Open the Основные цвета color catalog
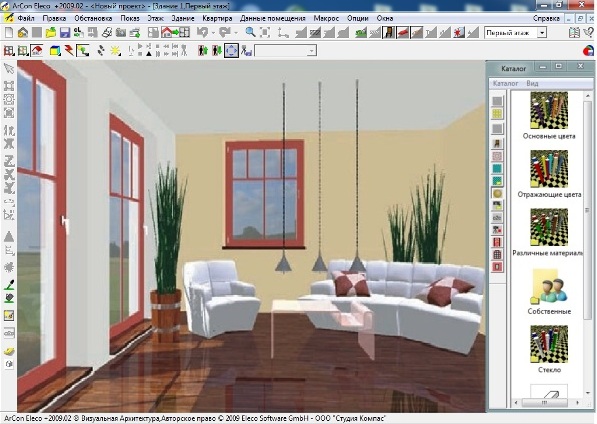 549,115
